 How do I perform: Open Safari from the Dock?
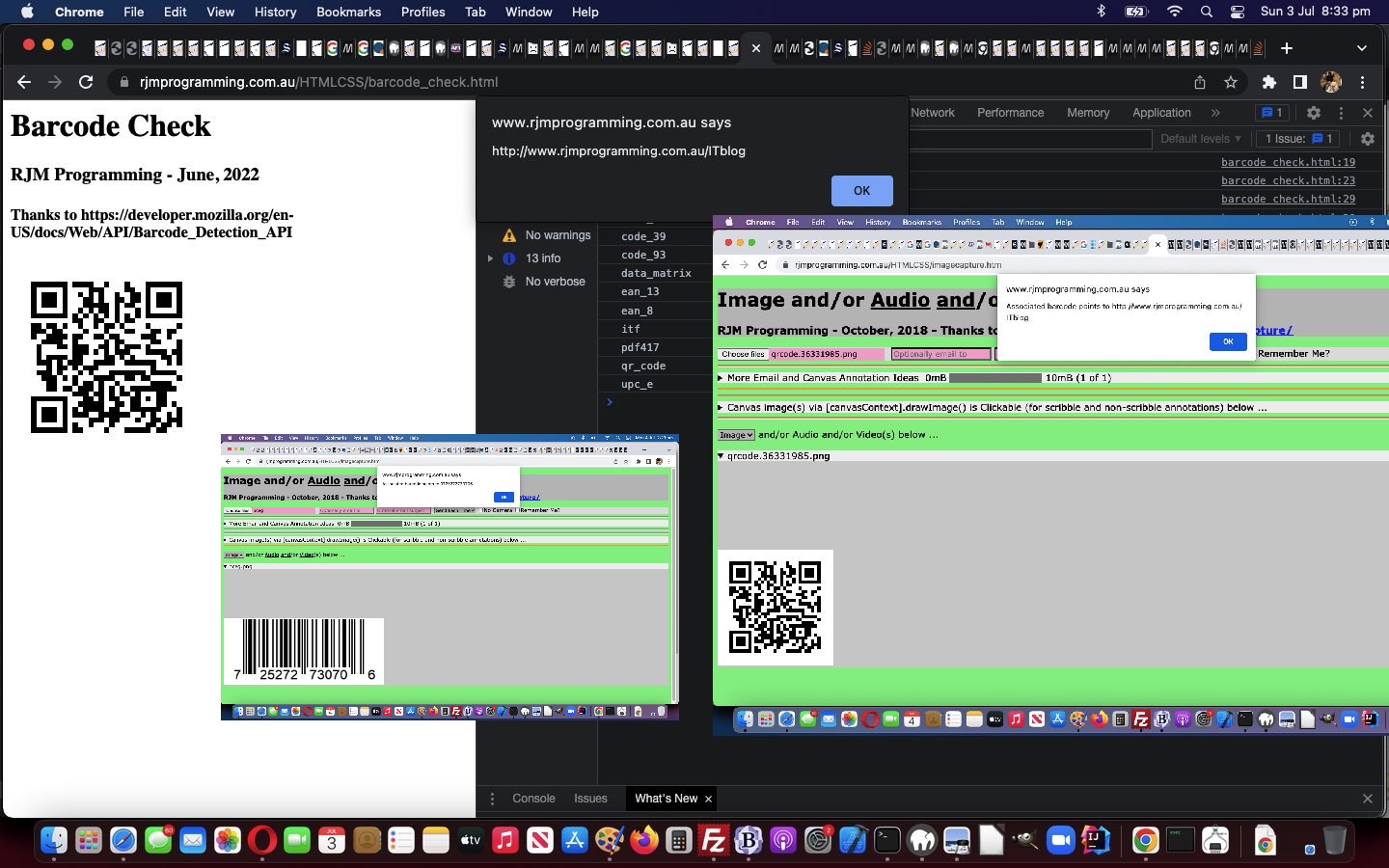coord(123,841)
